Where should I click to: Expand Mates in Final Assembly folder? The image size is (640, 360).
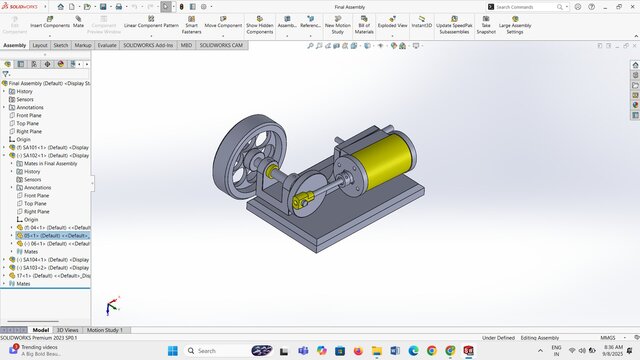[12, 164]
